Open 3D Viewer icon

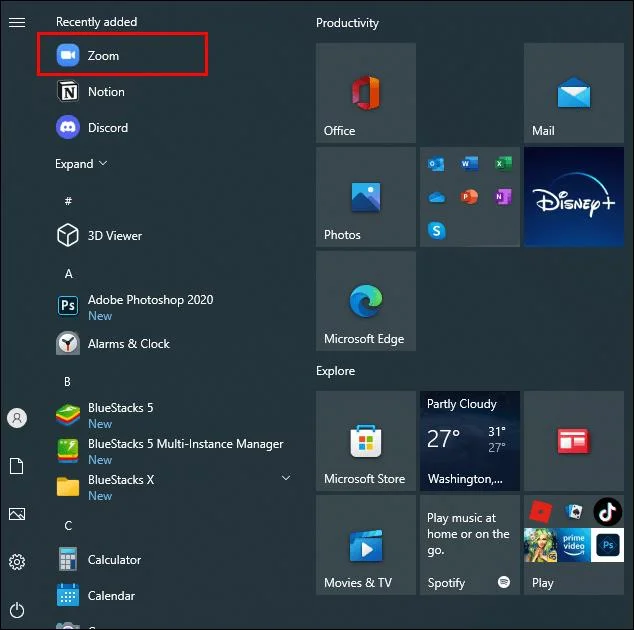[68, 235]
